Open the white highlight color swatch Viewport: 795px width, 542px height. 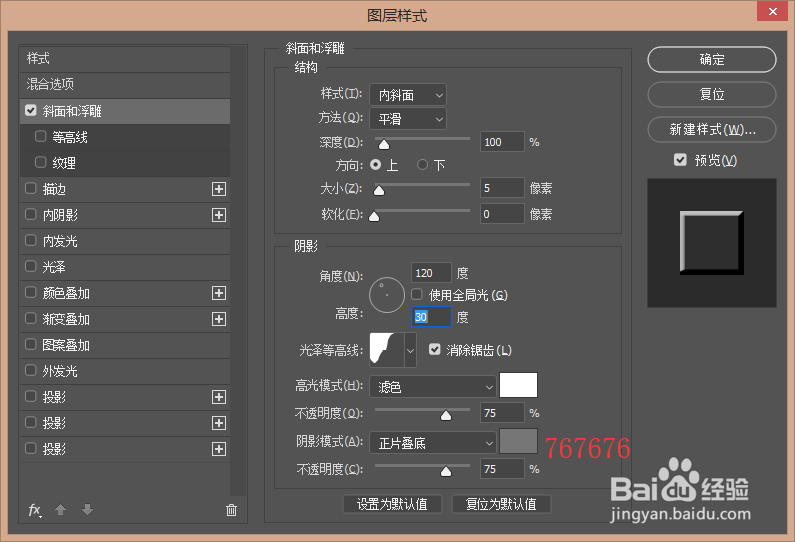pyautogui.click(x=518, y=385)
